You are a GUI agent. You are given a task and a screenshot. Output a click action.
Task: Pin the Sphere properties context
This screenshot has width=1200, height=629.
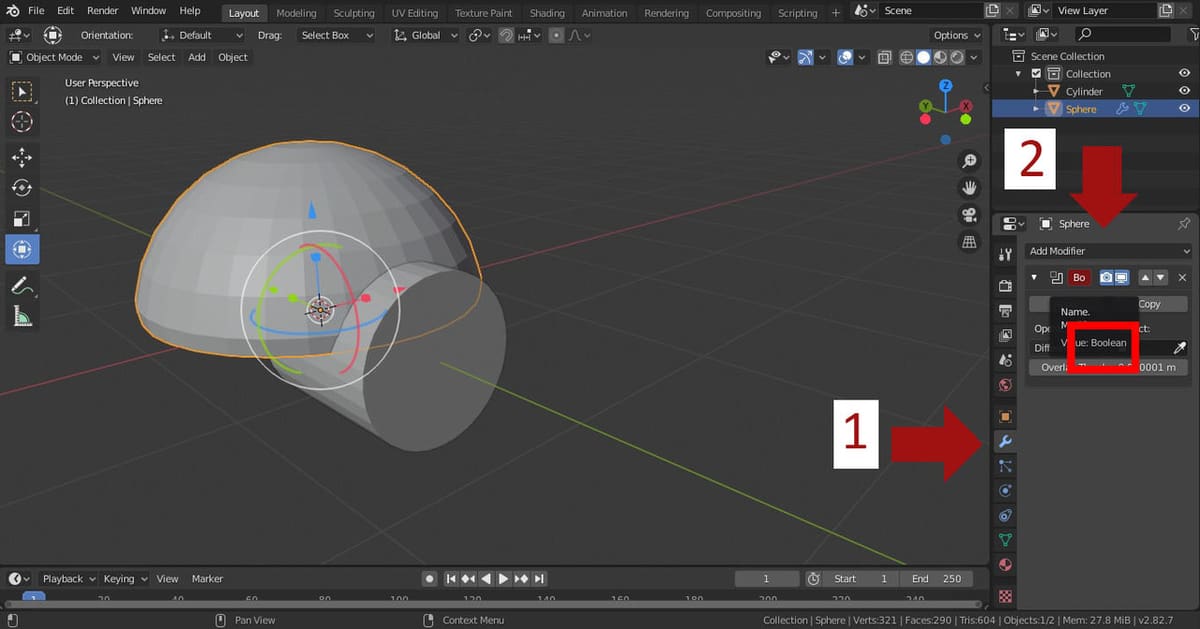(1185, 224)
